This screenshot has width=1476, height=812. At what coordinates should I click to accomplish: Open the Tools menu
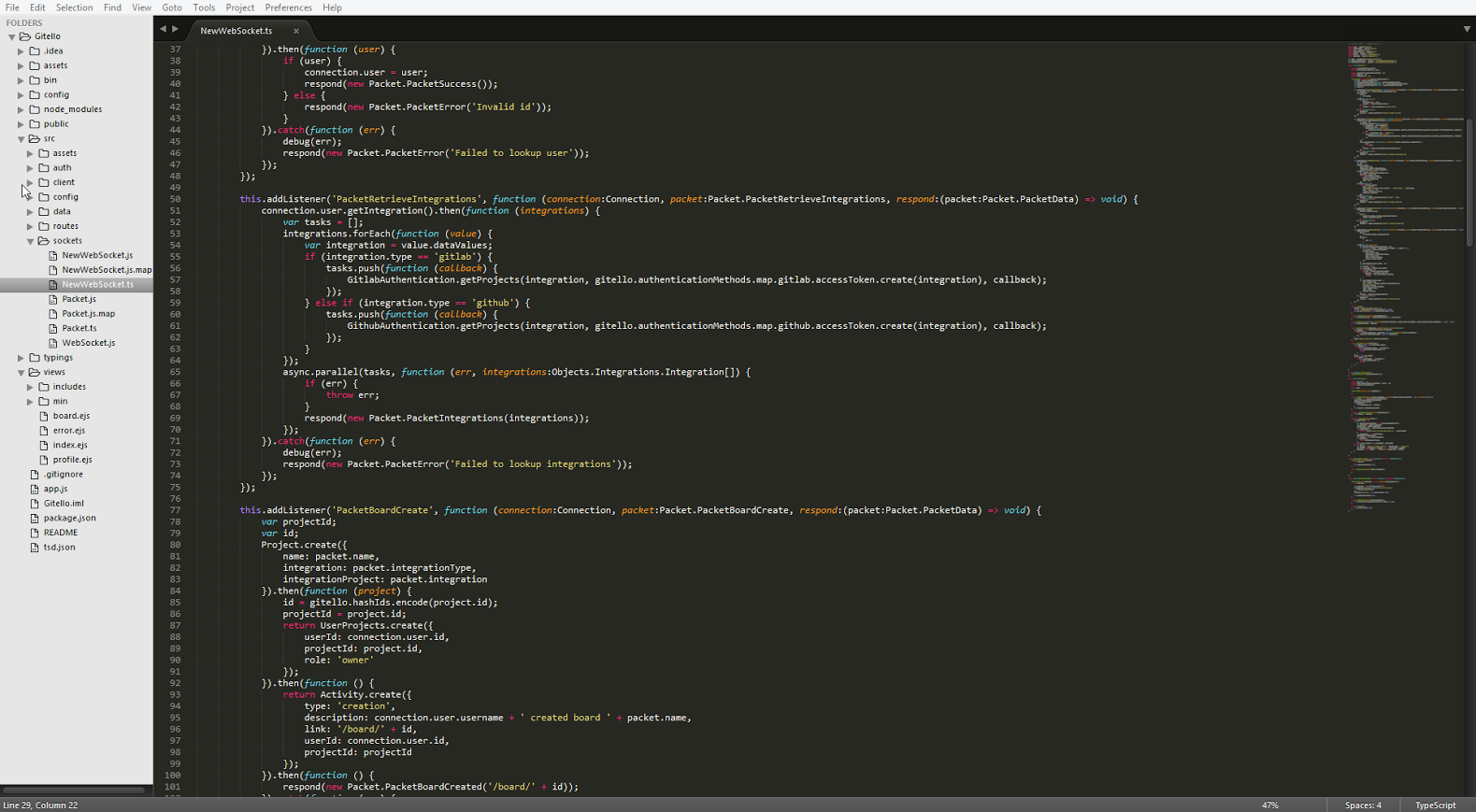point(204,7)
